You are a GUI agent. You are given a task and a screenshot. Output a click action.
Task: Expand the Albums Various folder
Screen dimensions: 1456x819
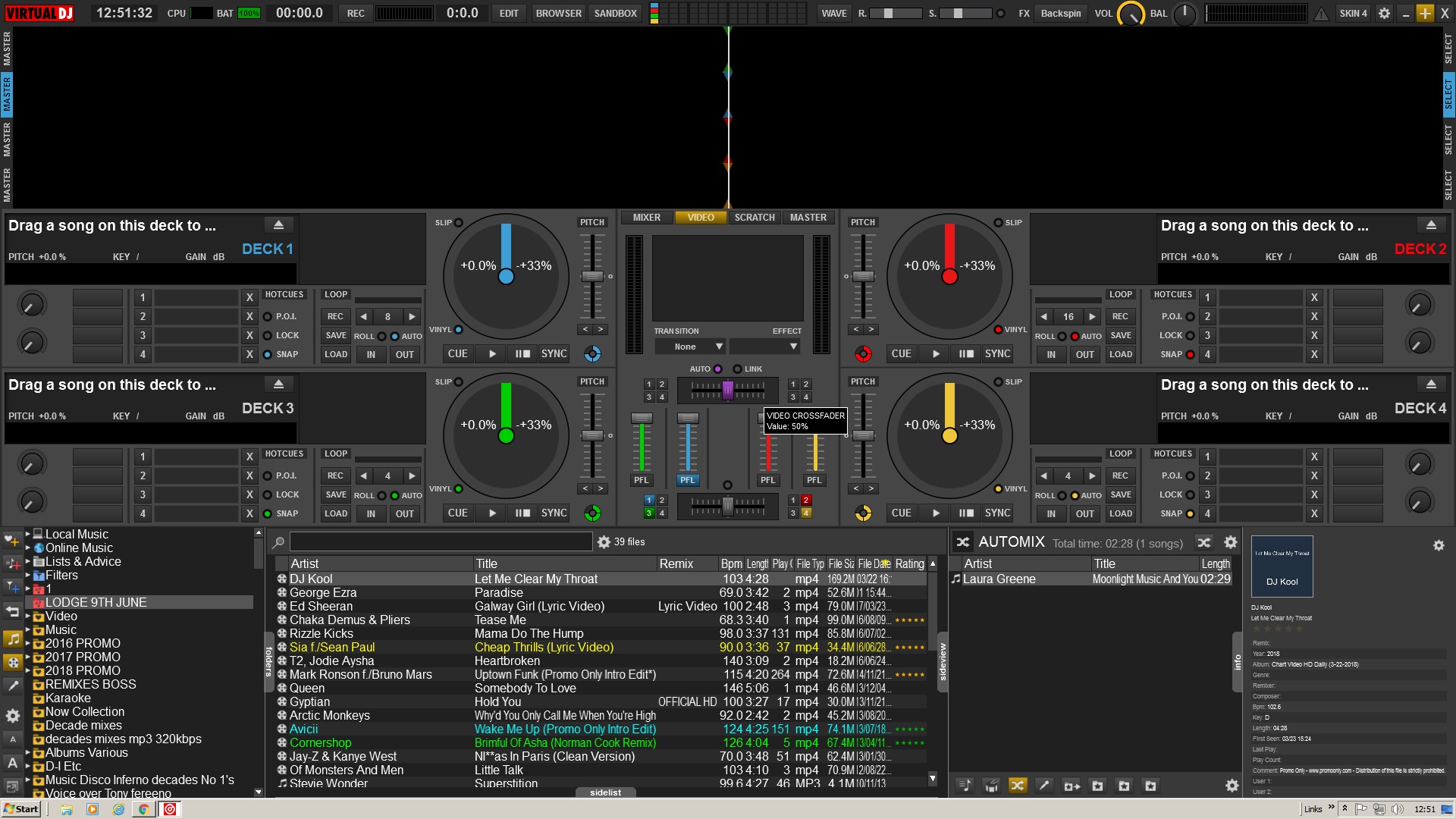pos(28,753)
